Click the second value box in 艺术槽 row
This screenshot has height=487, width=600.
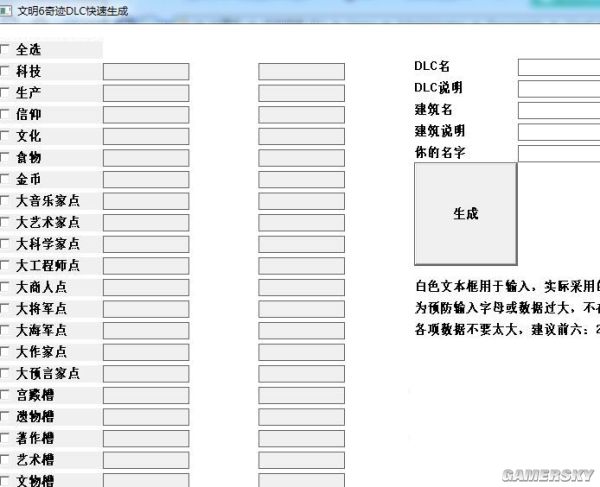tap(302, 460)
